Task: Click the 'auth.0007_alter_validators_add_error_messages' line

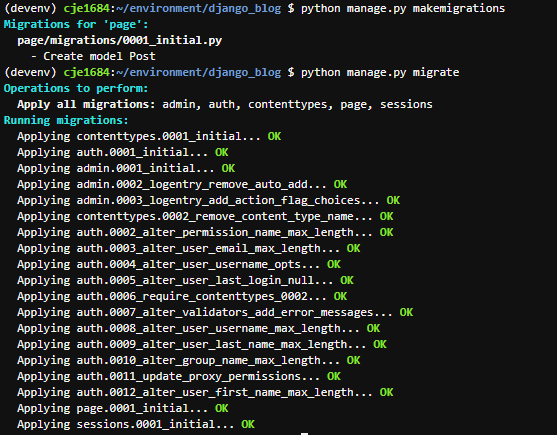Action: 215,312
